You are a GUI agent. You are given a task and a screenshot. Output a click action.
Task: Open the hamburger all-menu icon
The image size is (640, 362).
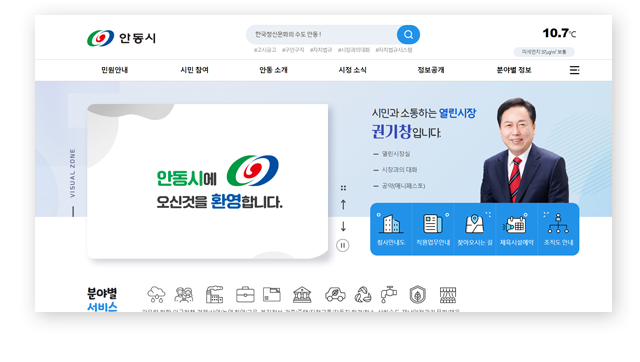[x=574, y=70]
